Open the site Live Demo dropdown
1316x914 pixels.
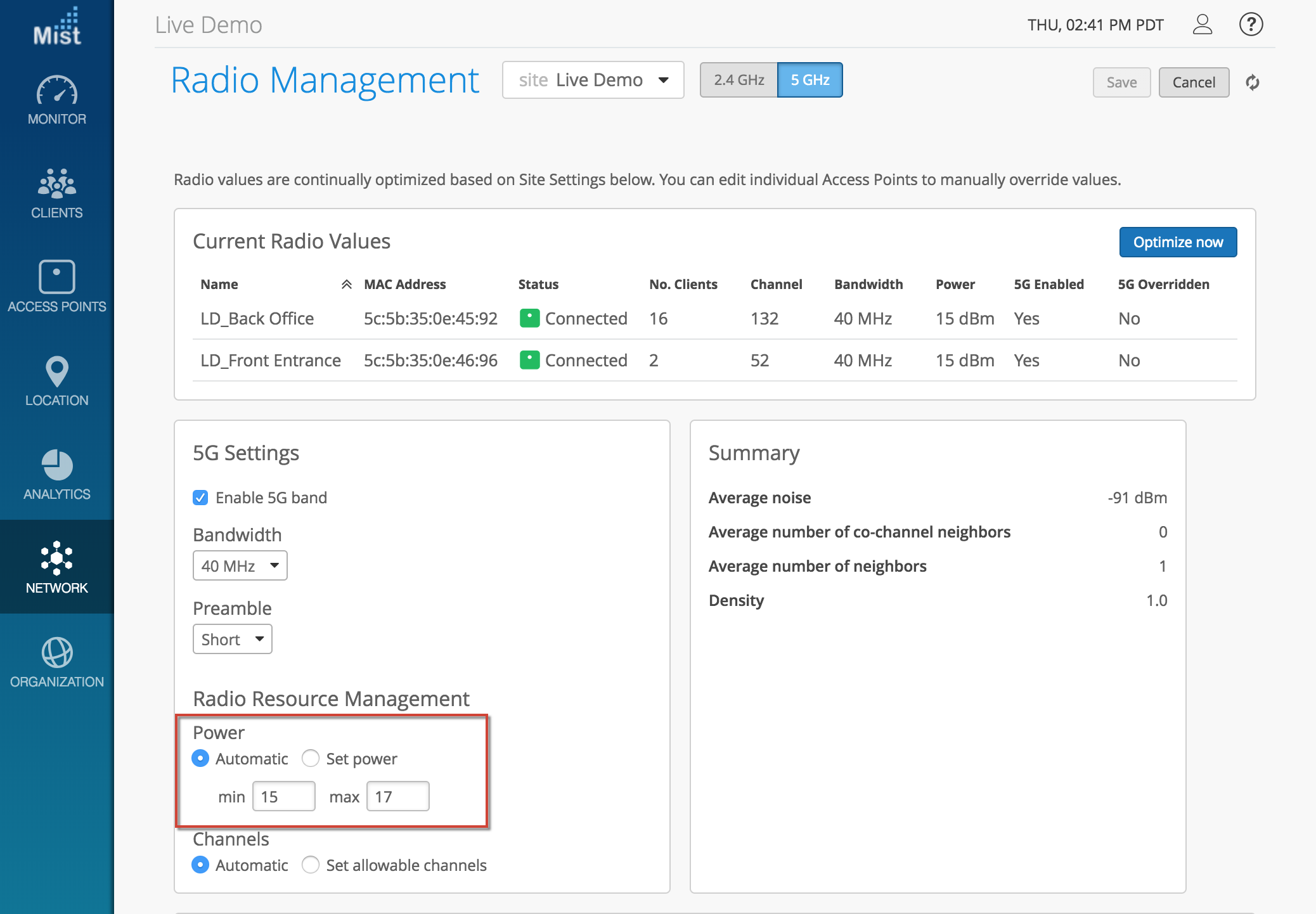point(593,80)
